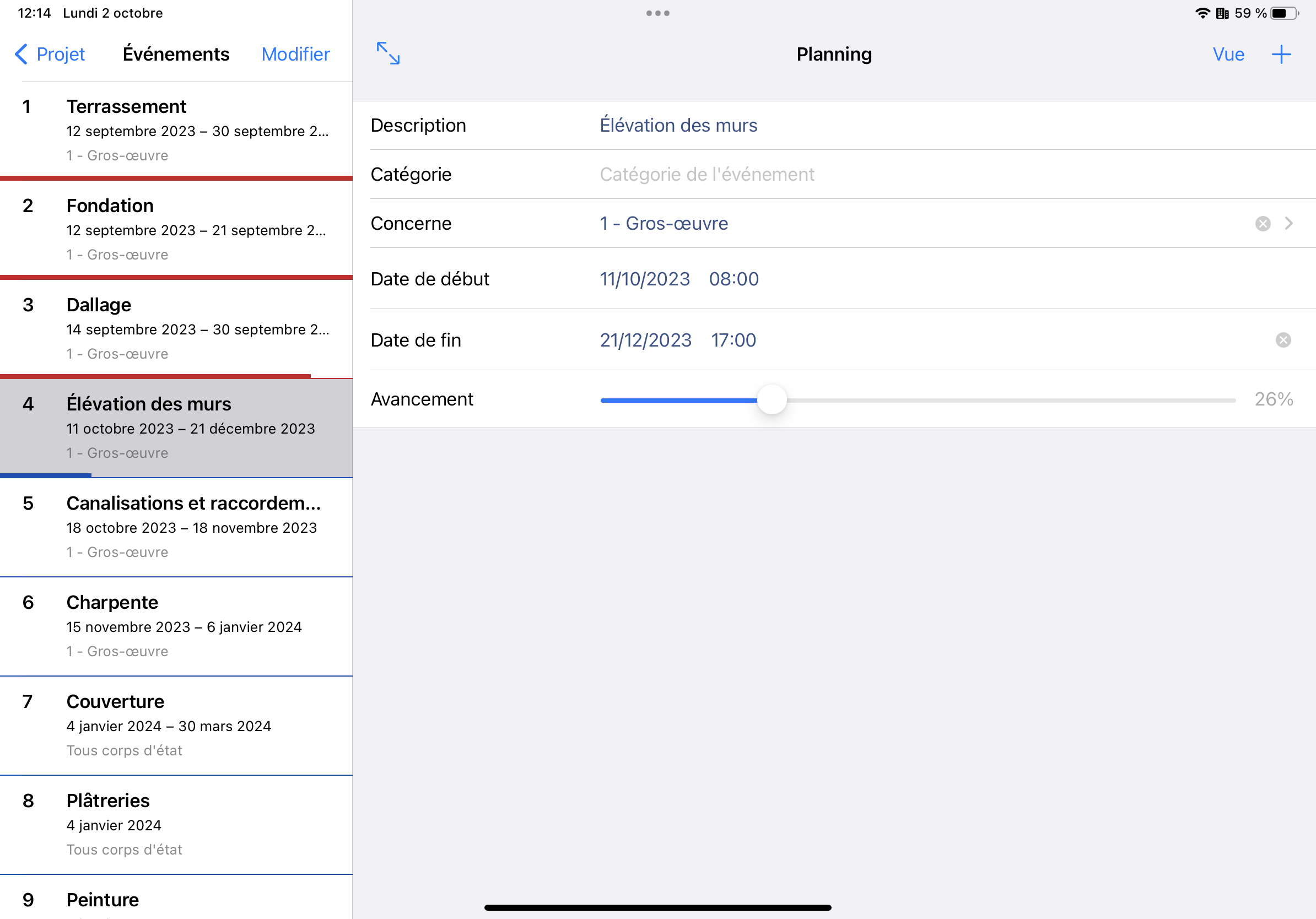Open the Vue menu
Image resolution: width=1316 pixels, height=919 pixels.
tap(1228, 55)
